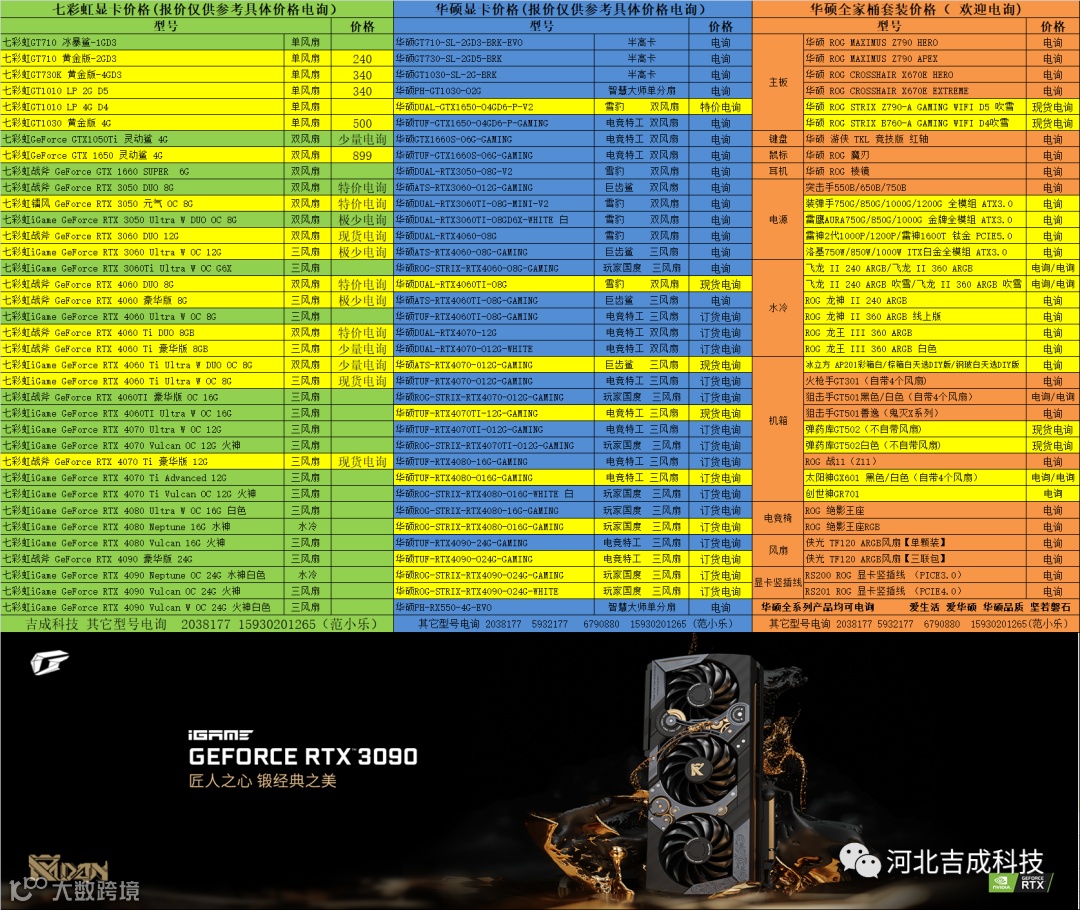Viewport: 1080px width, 910px height.
Task: Select row 'RS201 ROG 显卡竖插线 (PCIE4.0)'
Action: tap(942, 591)
